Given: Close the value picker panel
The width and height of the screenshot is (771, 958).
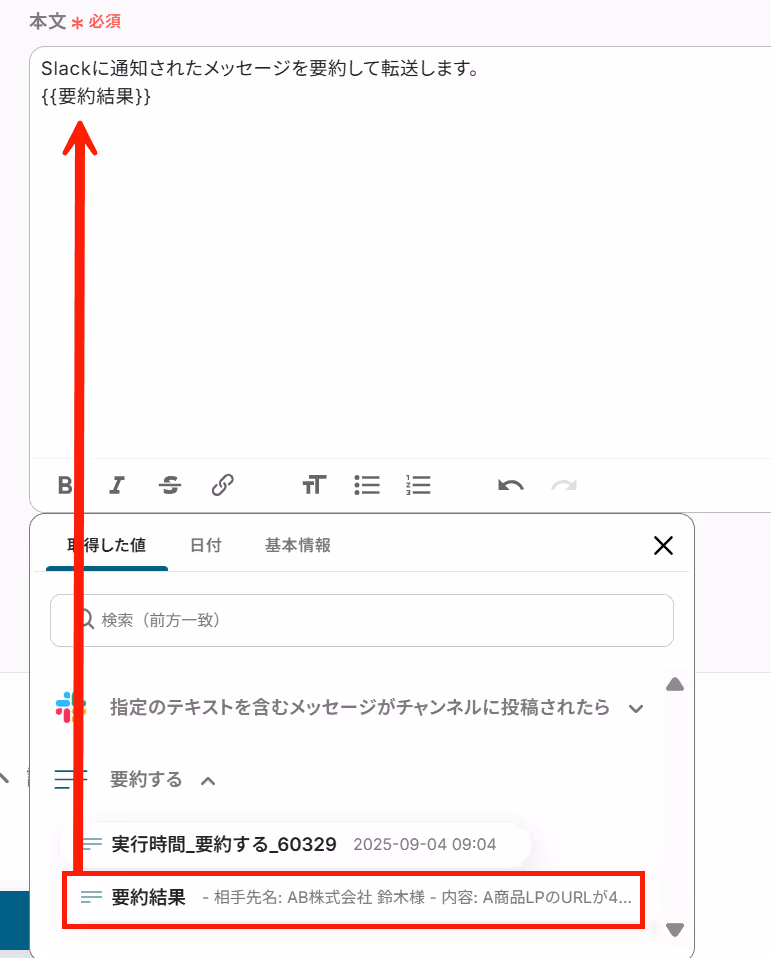Looking at the screenshot, I should (x=663, y=545).
